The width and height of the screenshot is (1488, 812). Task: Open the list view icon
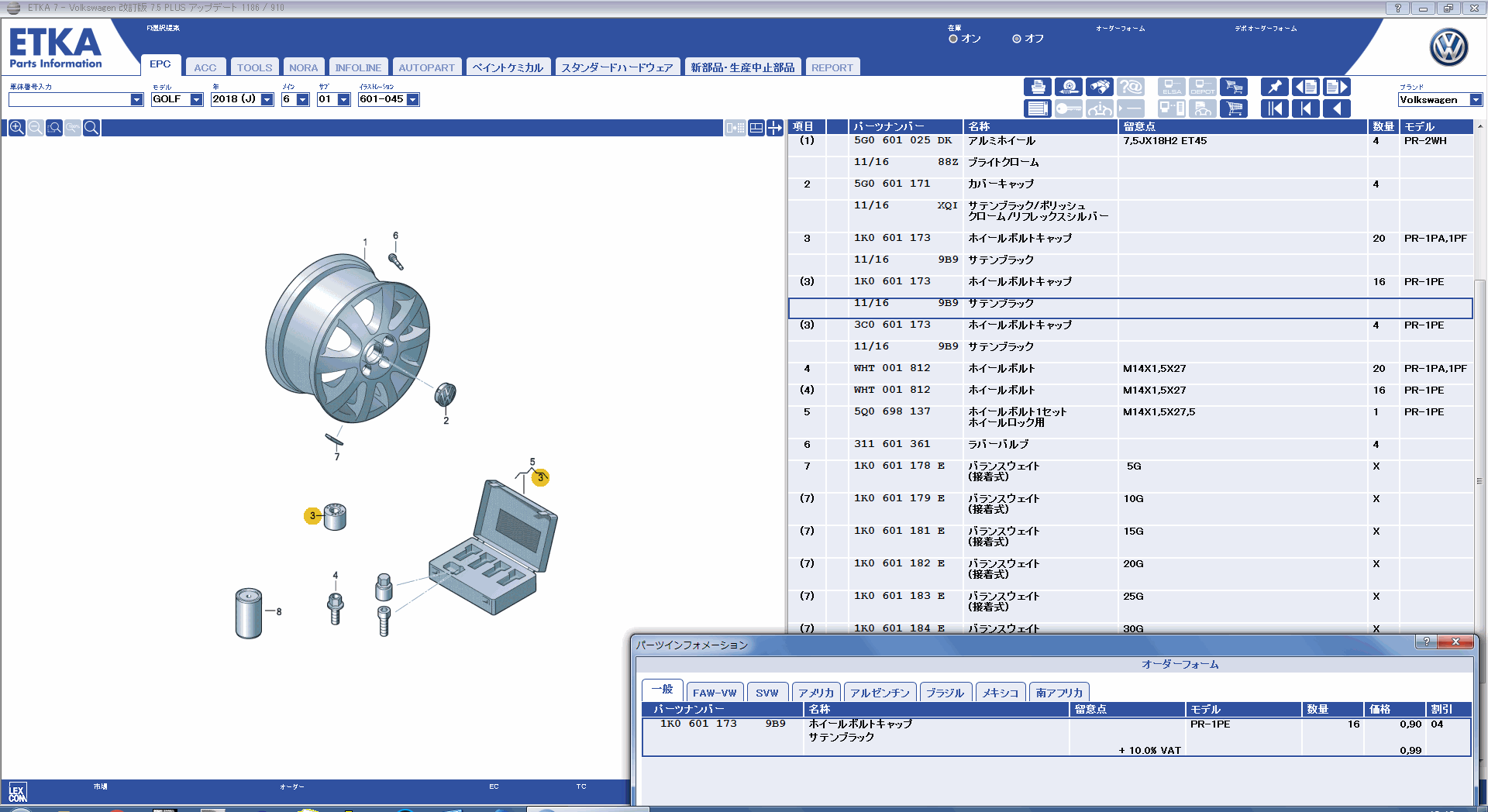click(1038, 108)
